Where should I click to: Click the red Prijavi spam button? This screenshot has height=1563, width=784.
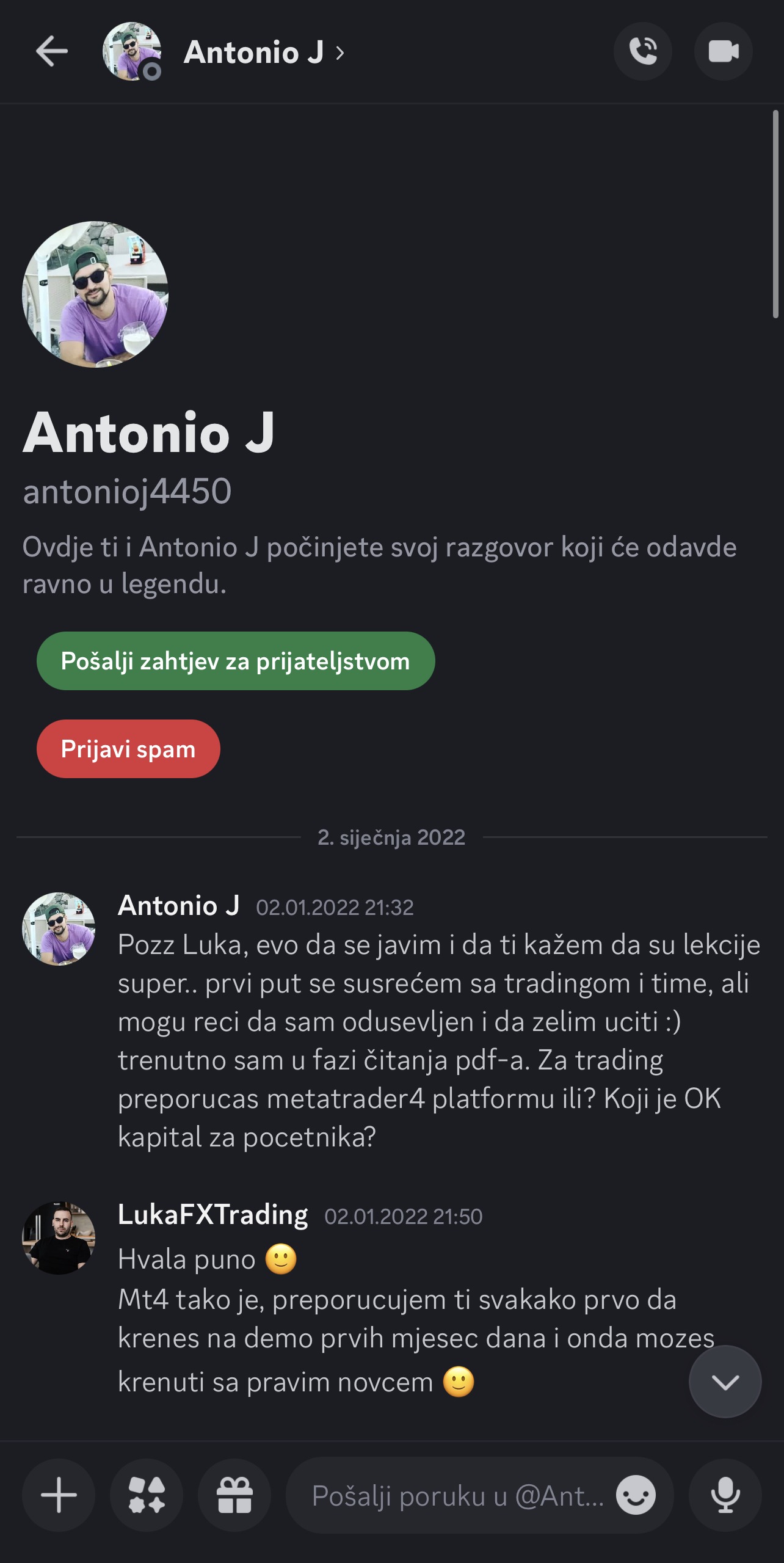(x=128, y=749)
